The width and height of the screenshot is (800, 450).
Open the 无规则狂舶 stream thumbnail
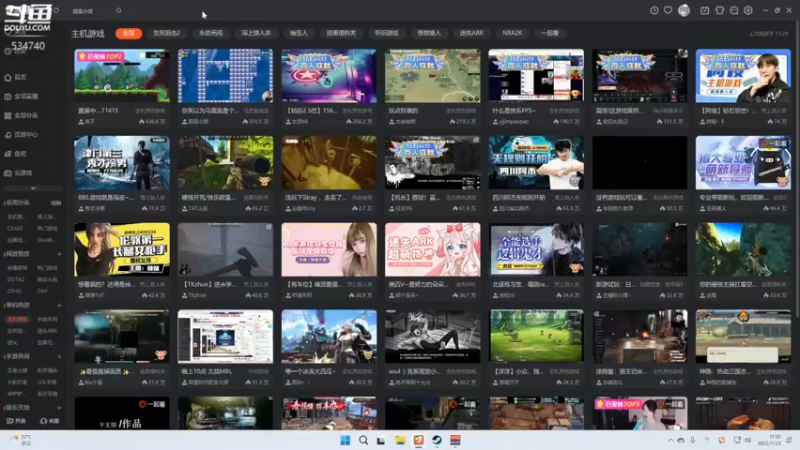click(x=536, y=163)
